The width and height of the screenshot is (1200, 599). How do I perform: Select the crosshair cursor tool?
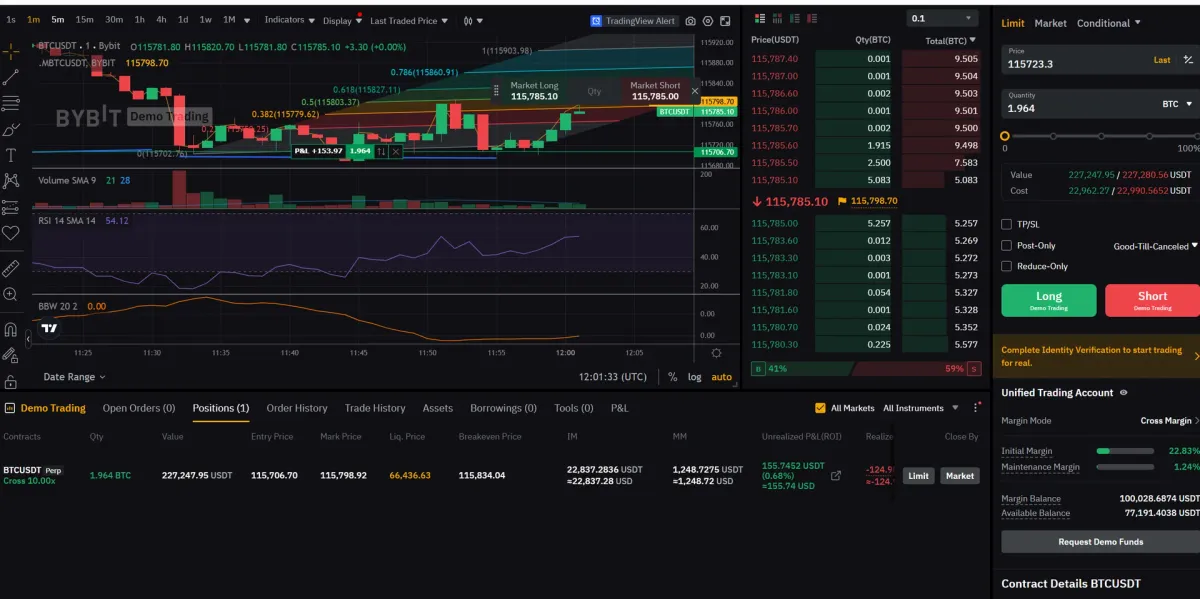tap(11, 51)
